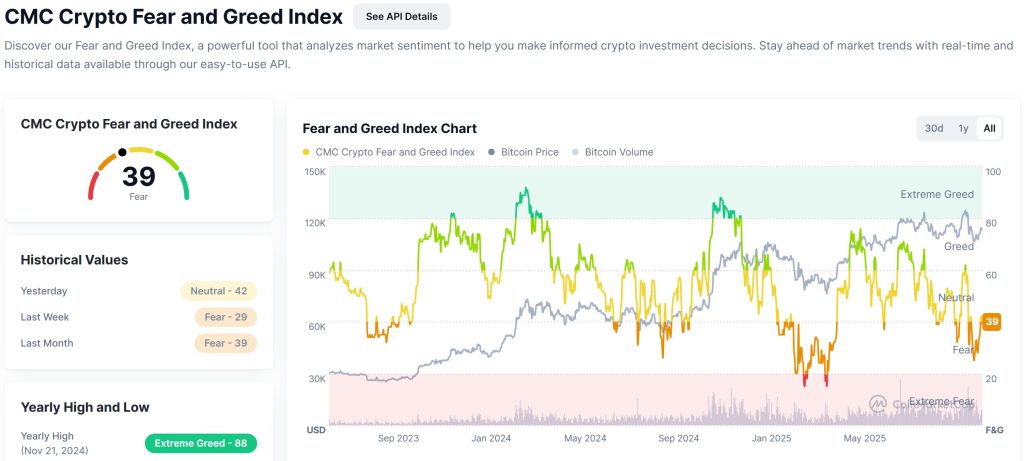Toggle the Bitcoin Volume legend series
This screenshot has width=1024, height=461.
tap(618, 153)
